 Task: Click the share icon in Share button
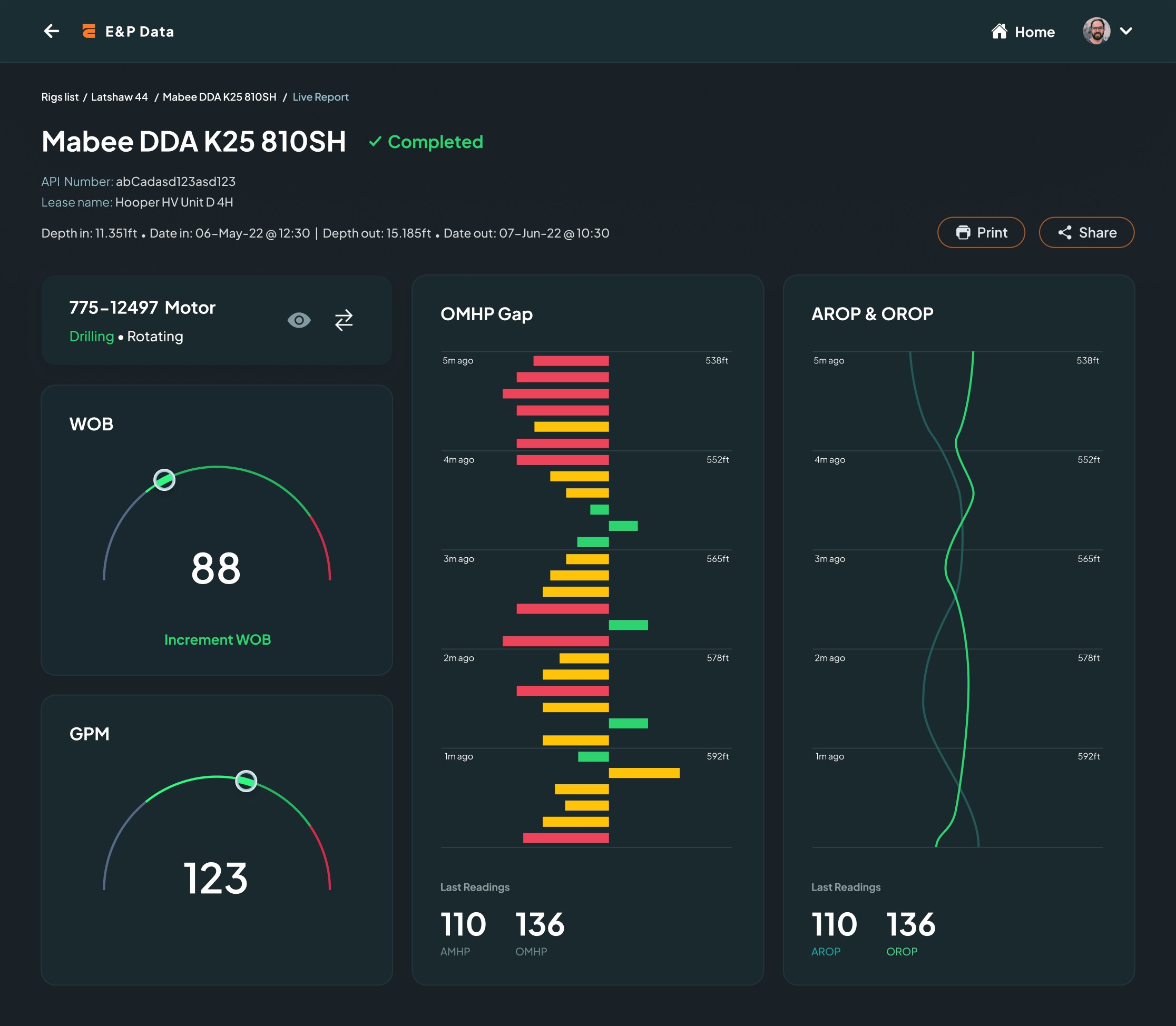tap(1064, 232)
